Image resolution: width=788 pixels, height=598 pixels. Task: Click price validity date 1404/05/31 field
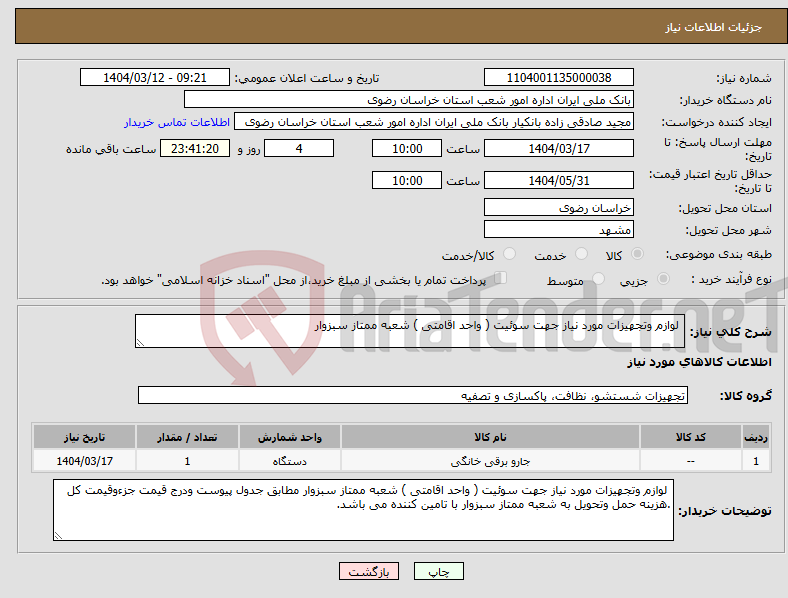click(558, 180)
